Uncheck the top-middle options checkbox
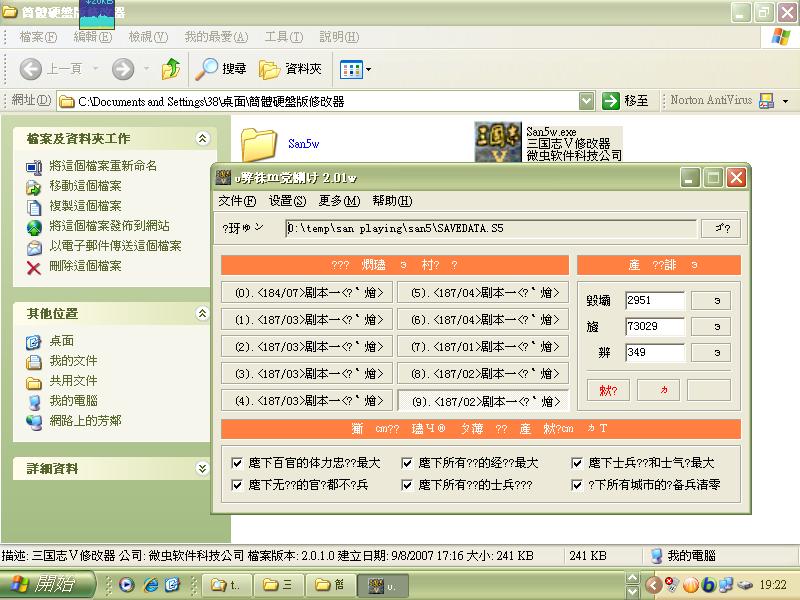The width and height of the screenshot is (800, 600). click(x=408, y=464)
